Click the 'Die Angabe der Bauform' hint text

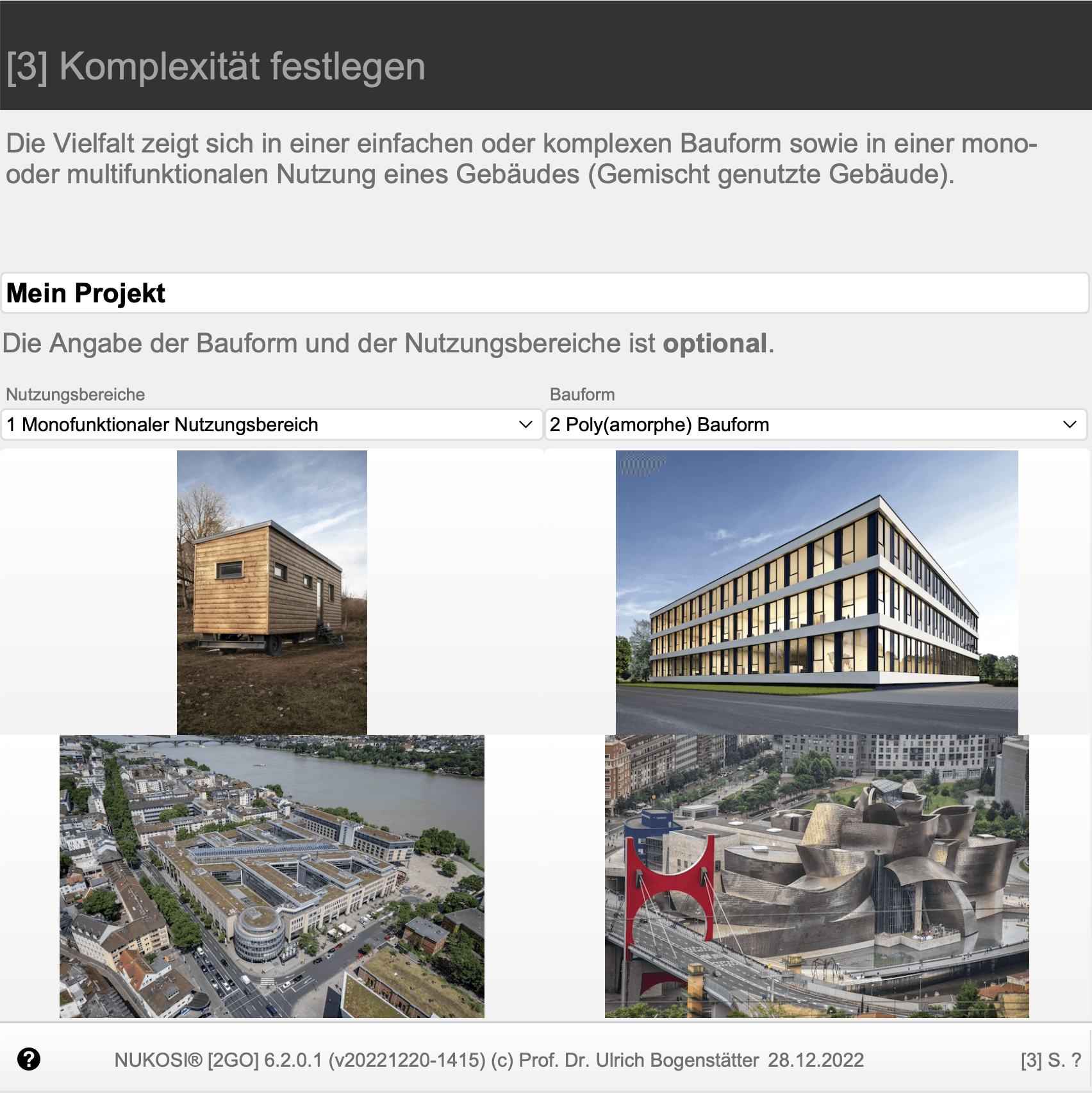[x=388, y=343]
